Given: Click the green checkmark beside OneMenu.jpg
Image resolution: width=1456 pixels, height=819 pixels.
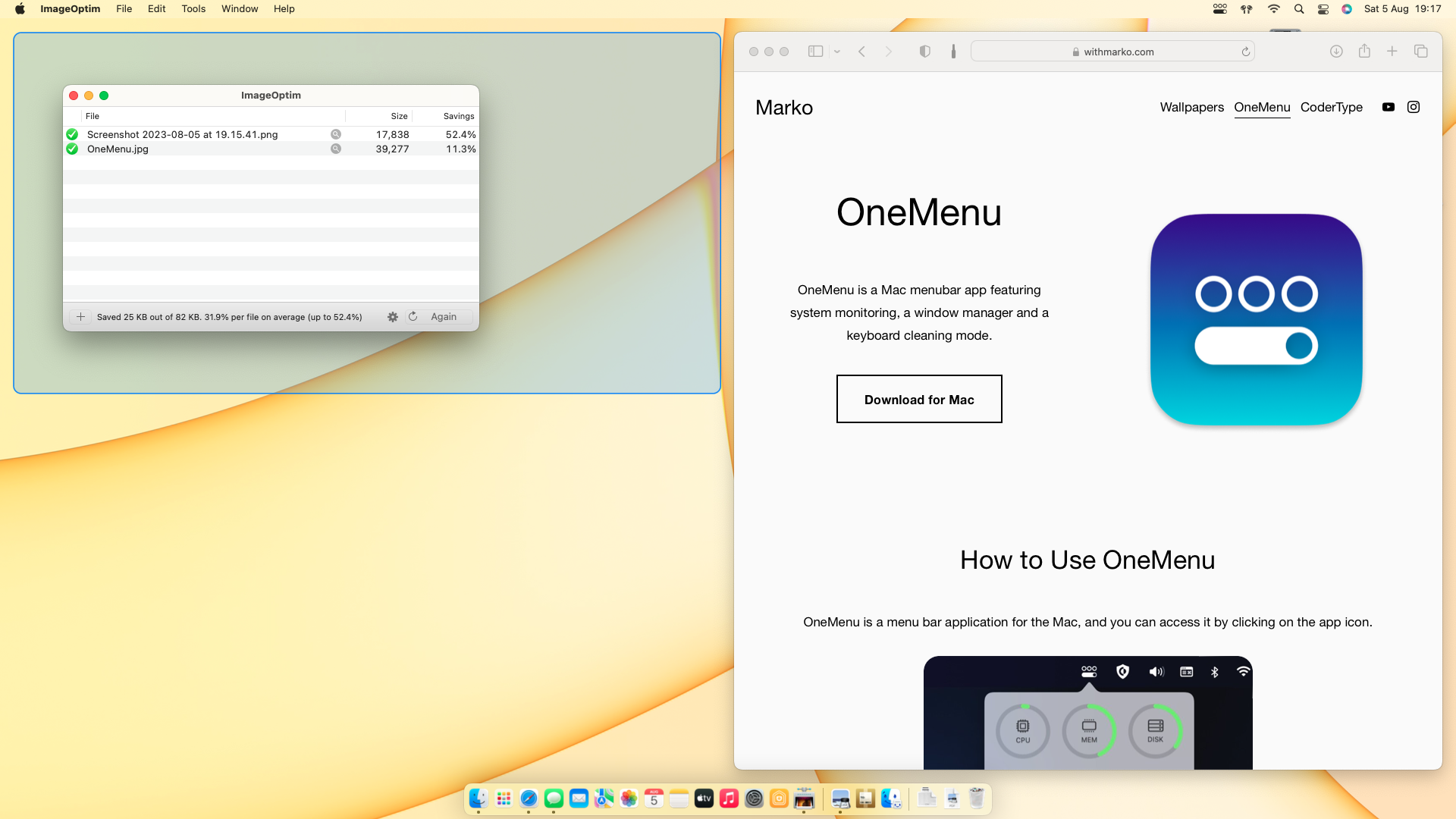Looking at the screenshot, I should click(x=72, y=149).
